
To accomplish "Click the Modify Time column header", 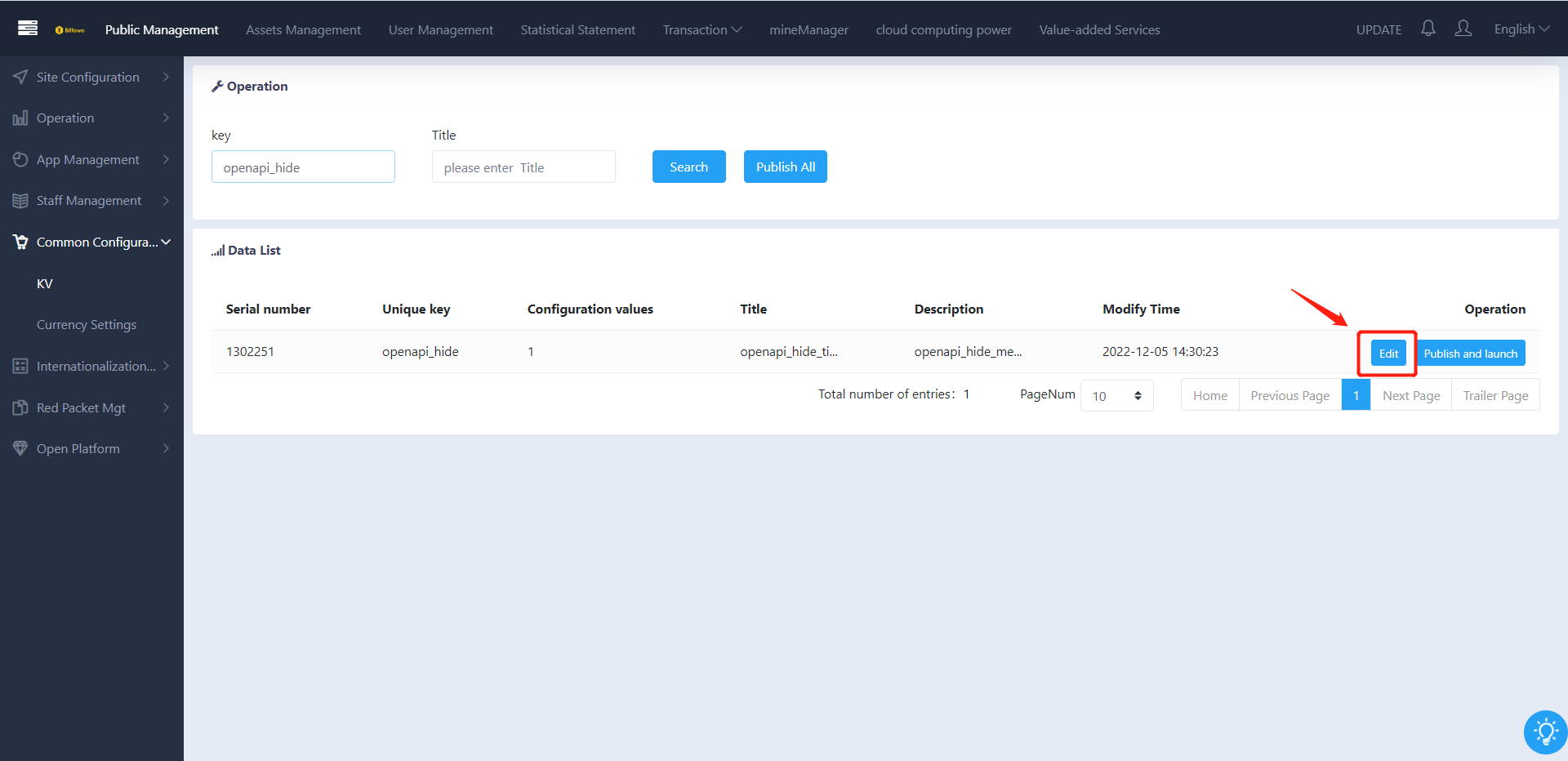I will [1141, 309].
